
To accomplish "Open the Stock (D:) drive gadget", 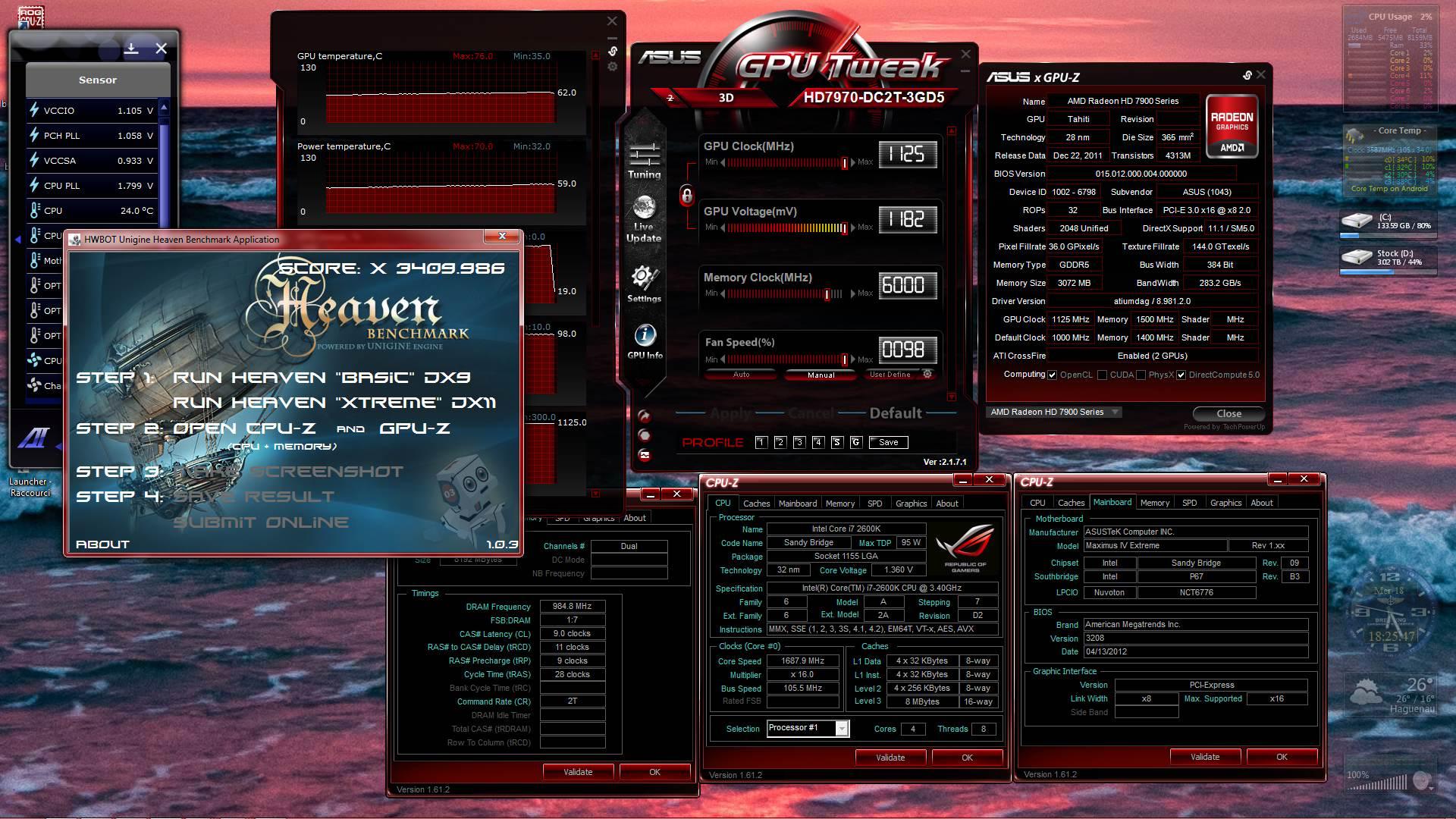I will tap(1388, 259).
